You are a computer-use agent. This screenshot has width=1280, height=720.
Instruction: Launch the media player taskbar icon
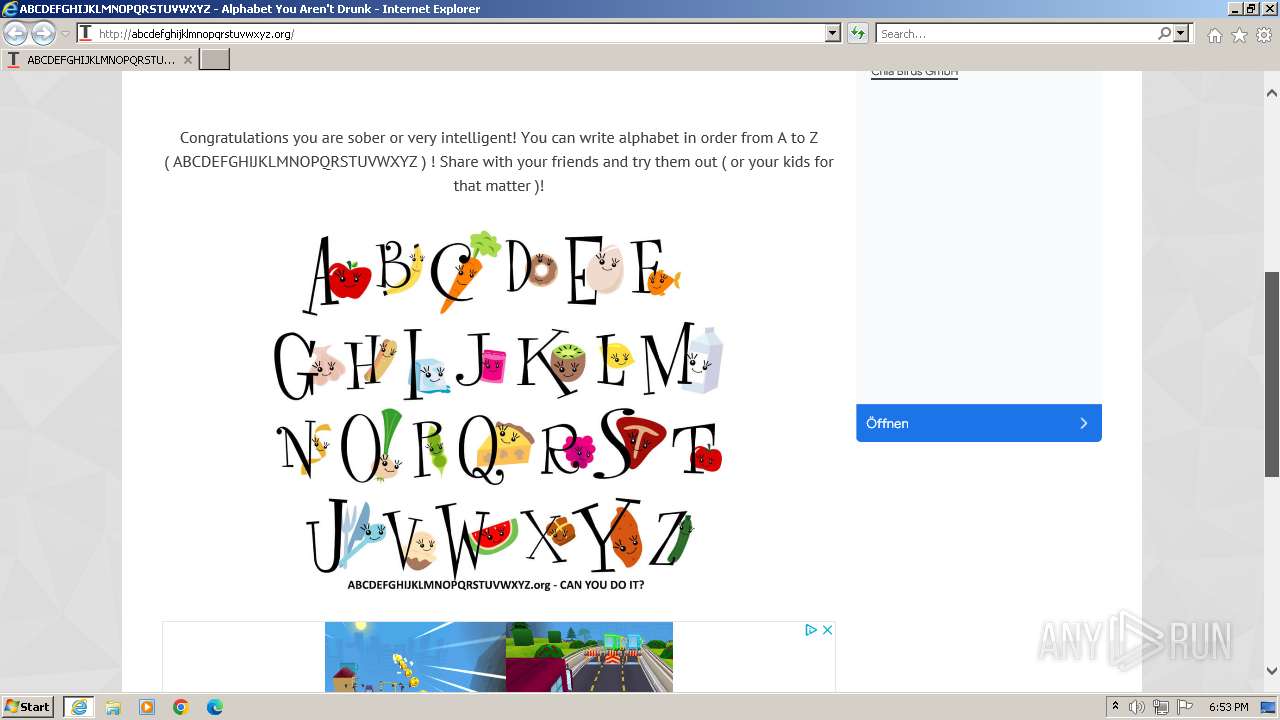tap(147, 707)
